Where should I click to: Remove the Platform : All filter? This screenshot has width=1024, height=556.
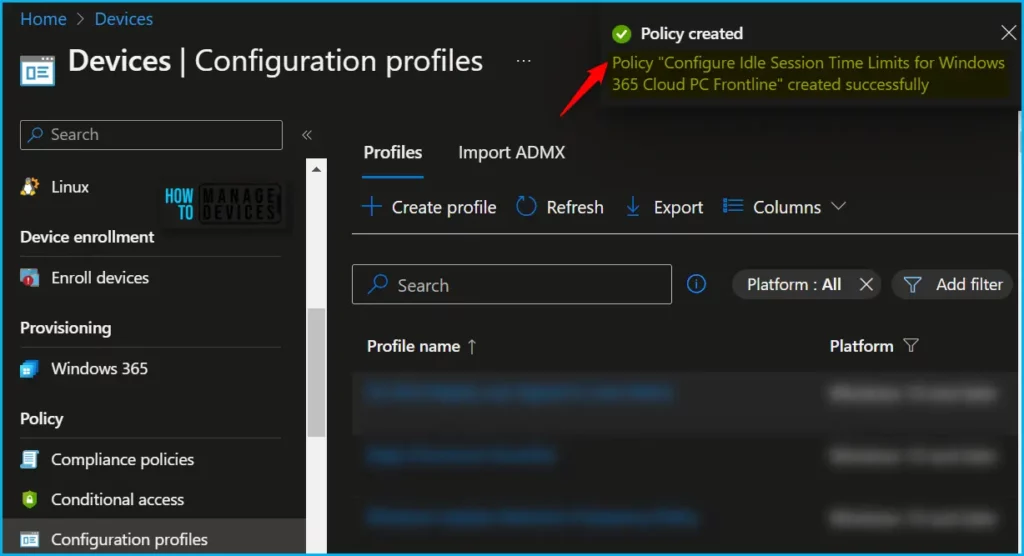[866, 284]
